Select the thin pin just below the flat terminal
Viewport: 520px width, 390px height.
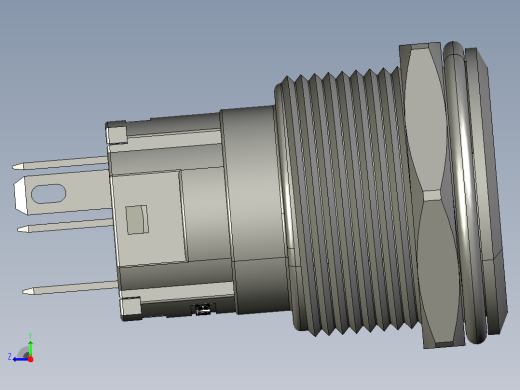pos(65,225)
